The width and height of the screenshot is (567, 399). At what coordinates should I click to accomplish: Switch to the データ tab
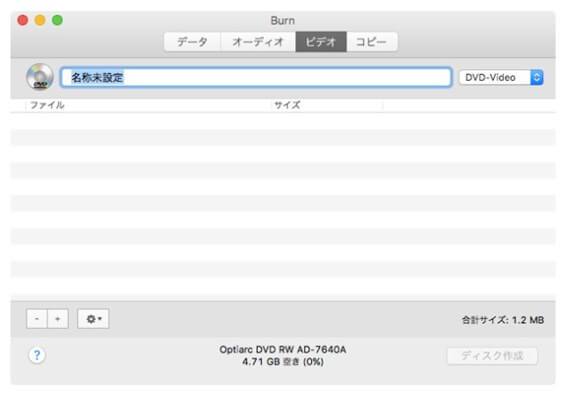[192, 42]
